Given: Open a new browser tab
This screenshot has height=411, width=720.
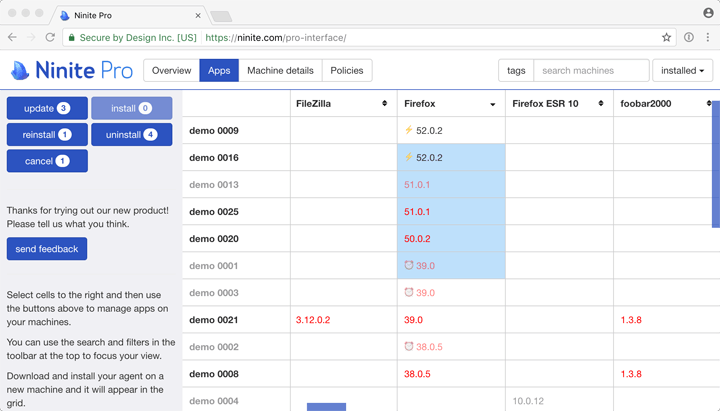Looking at the screenshot, I should coord(221,17).
